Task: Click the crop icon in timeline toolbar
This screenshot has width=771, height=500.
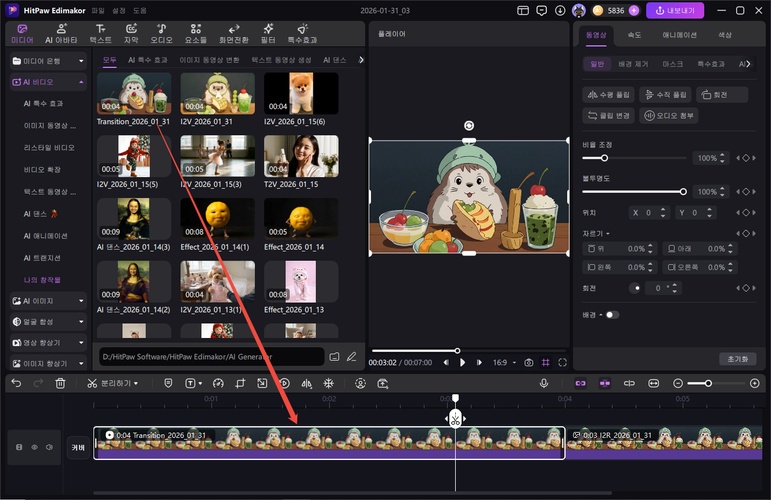Action: [240, 383]
